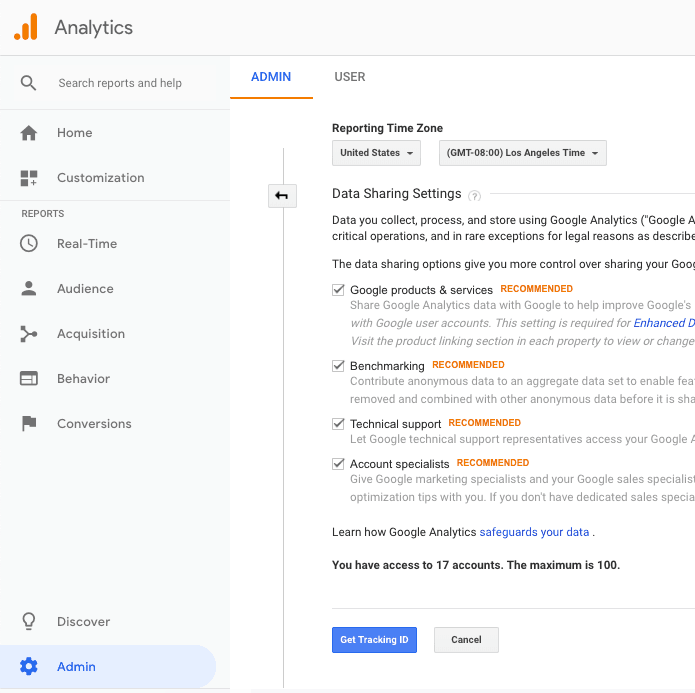Image resolution: width=695 pixels, height=693 pixels.
Task: Click the Admin gear icon
Action: 29,666
